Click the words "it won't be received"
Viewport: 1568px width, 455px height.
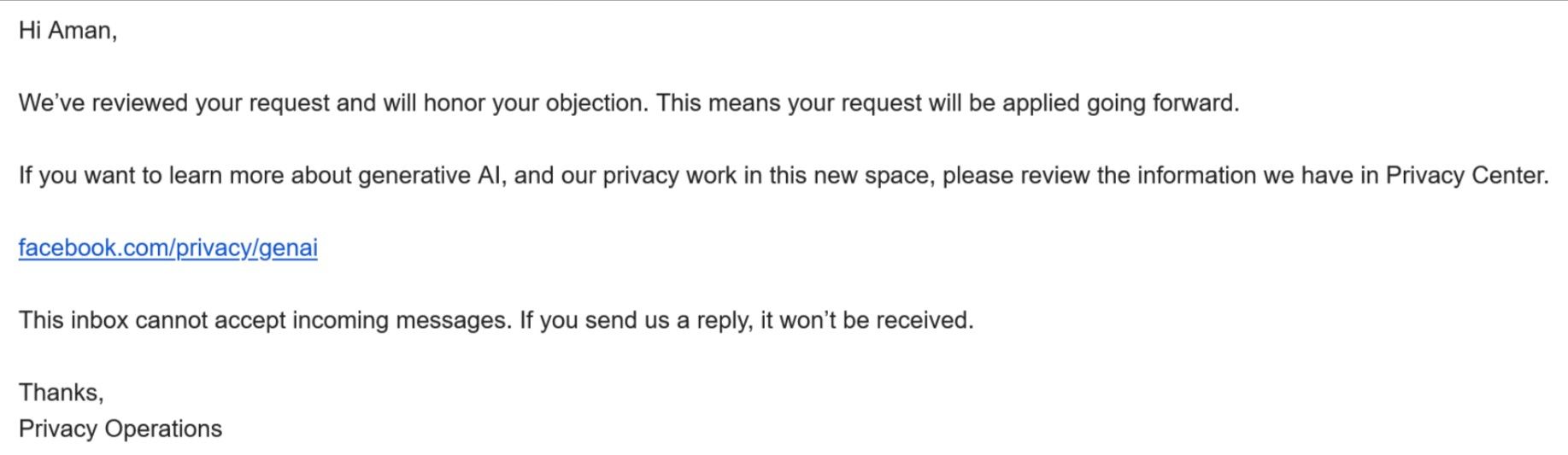[x=865, y=321]
